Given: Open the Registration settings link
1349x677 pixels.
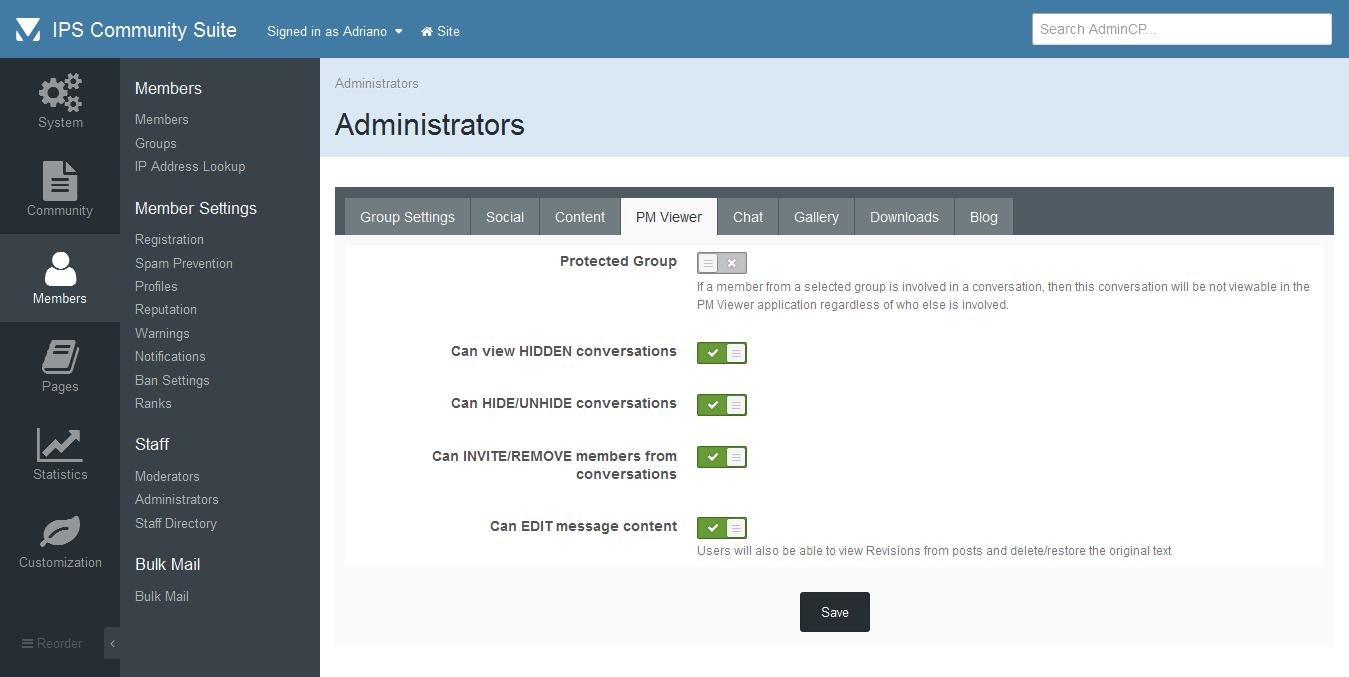Looking at the screenshot, I should point(169,239).
